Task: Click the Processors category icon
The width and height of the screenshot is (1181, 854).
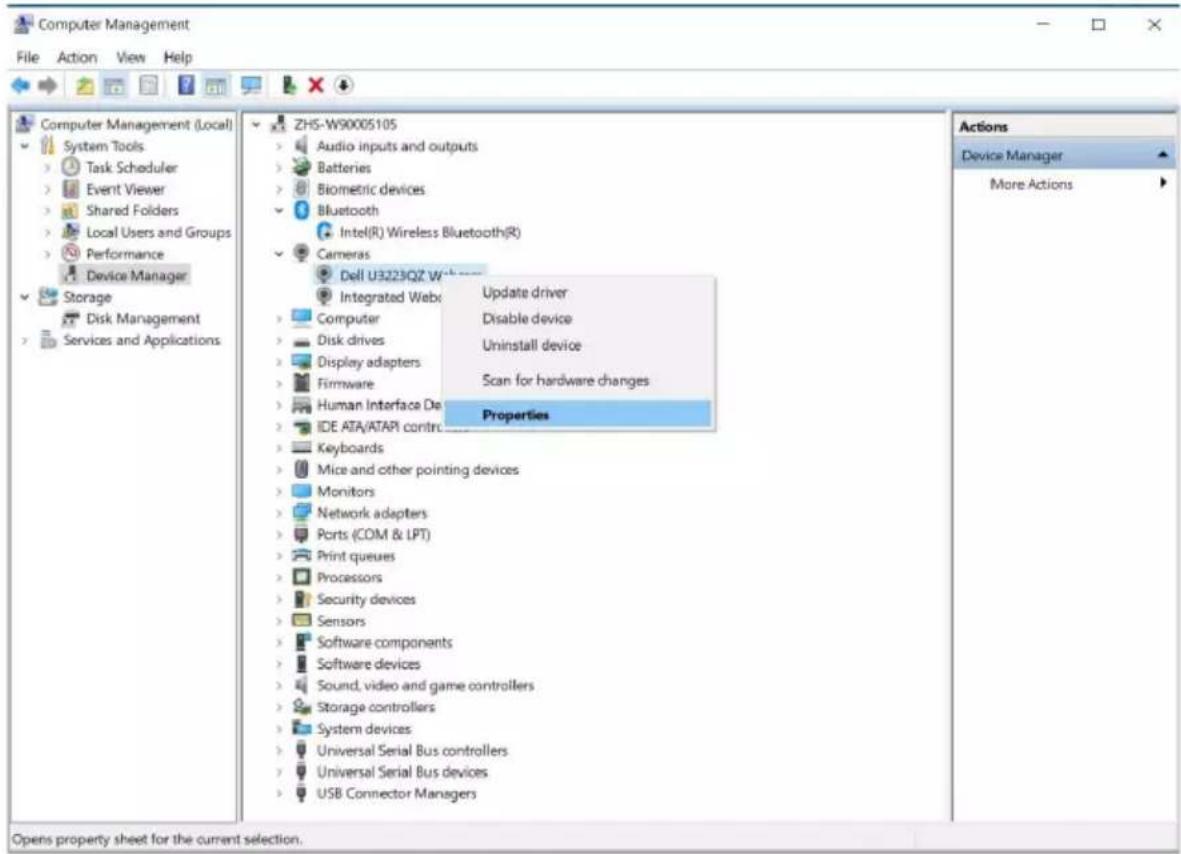Action: click(301, 577)
